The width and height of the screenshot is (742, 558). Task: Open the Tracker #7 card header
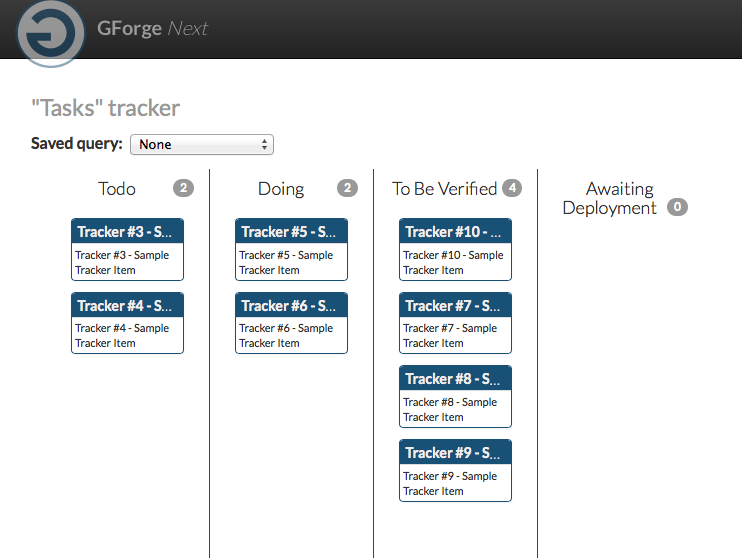coord(455,305)
